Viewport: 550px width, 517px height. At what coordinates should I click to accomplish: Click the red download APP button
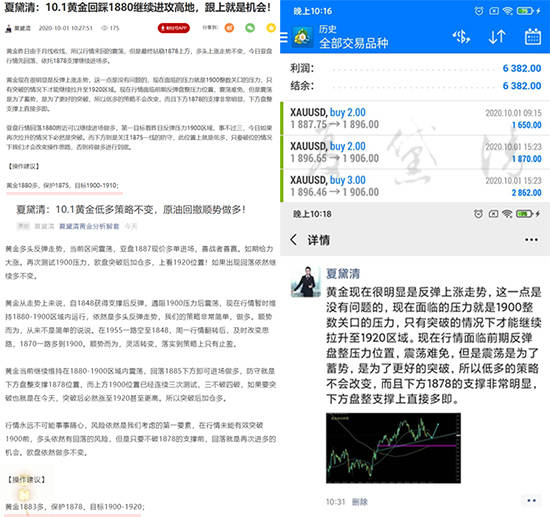tap(174, 28)
